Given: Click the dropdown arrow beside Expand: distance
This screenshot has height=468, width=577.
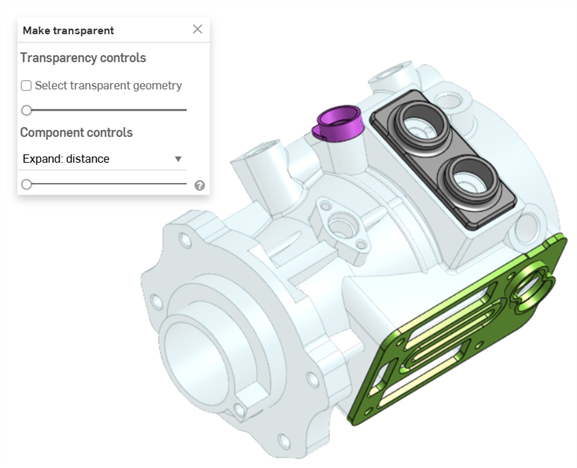Looking at the screenshot, I should coord(178,159).
